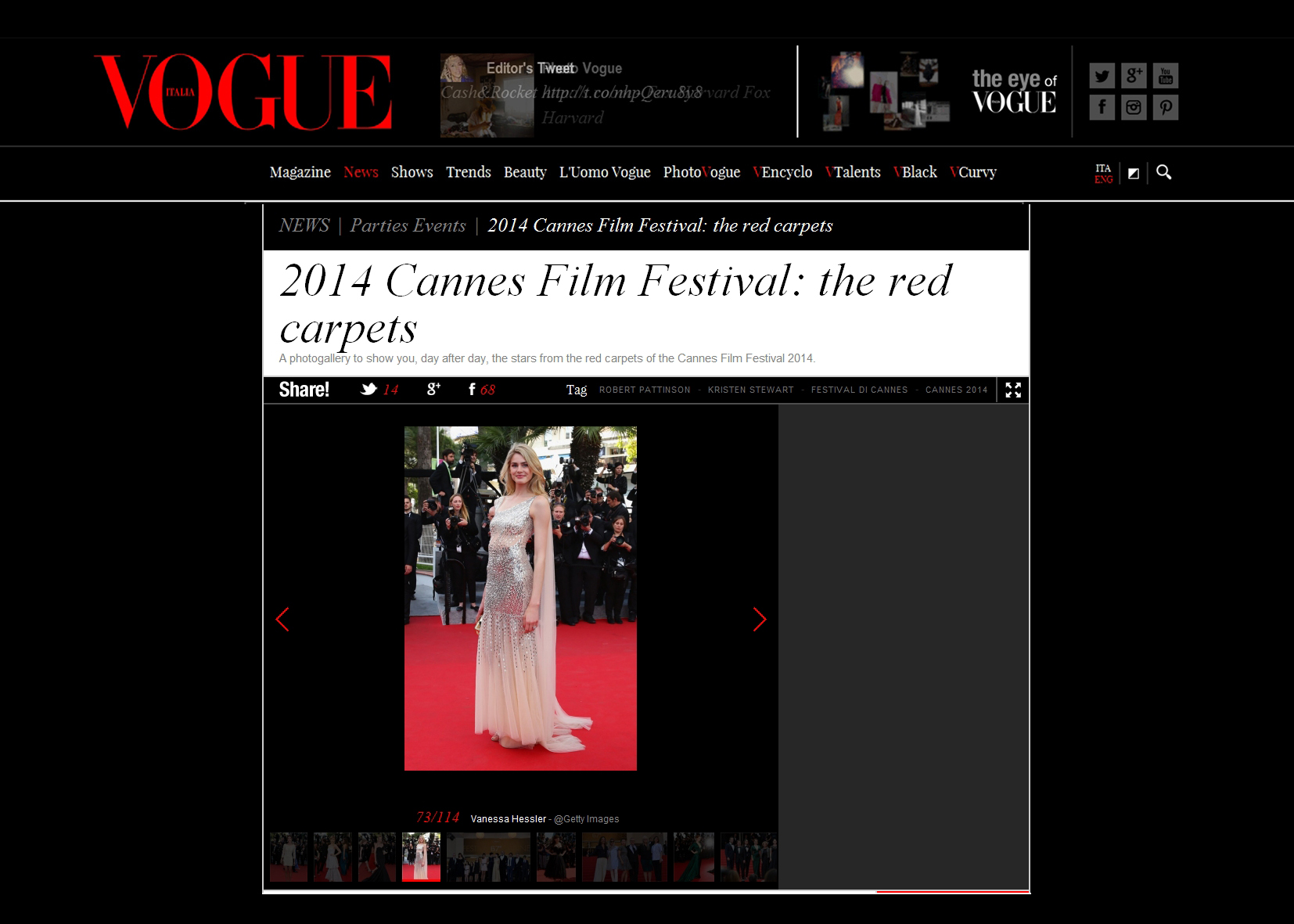Screen dimensions: 1294x924
Task: Click the Kristen Stewart tag
Action: 750,390
